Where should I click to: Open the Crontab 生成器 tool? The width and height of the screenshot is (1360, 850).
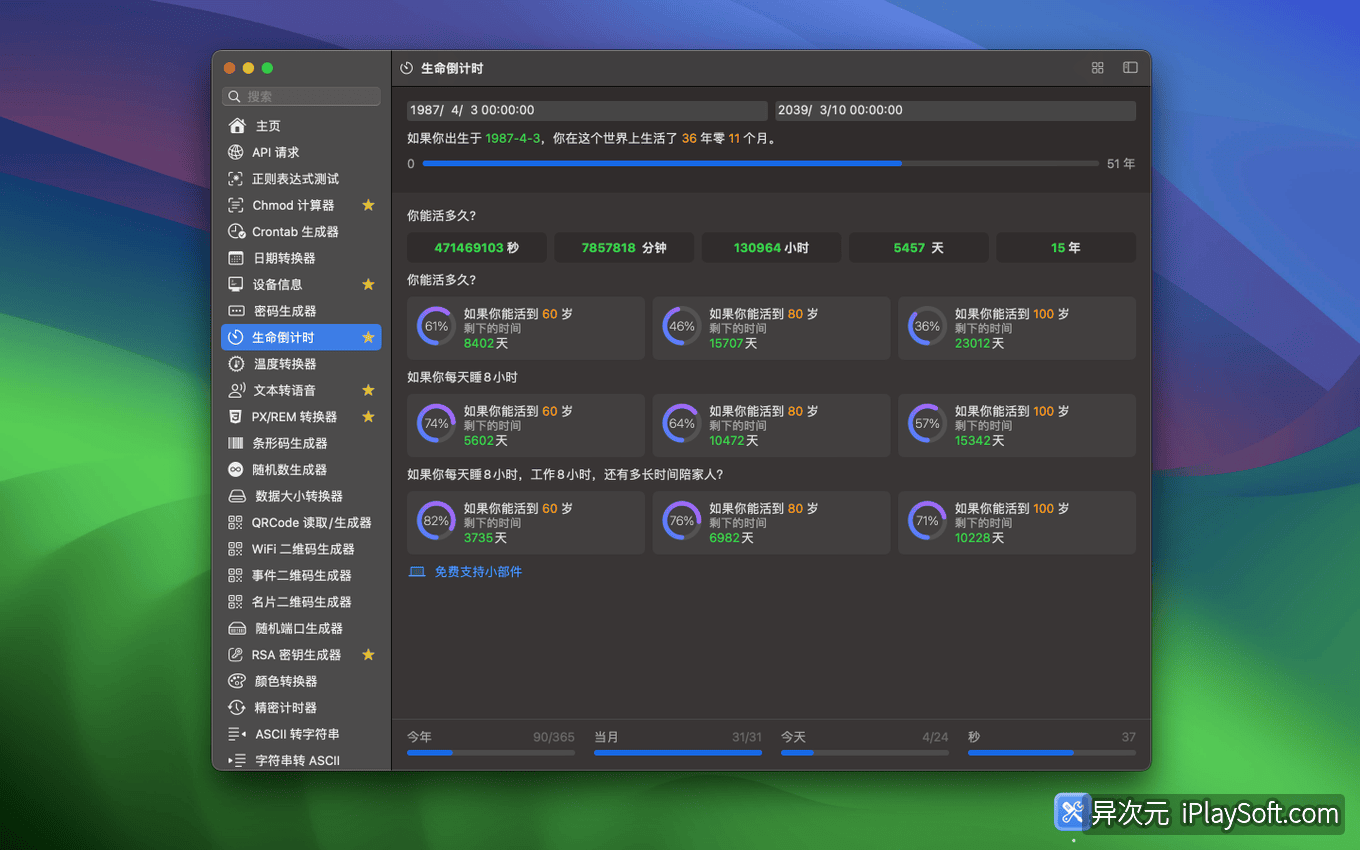290,231
